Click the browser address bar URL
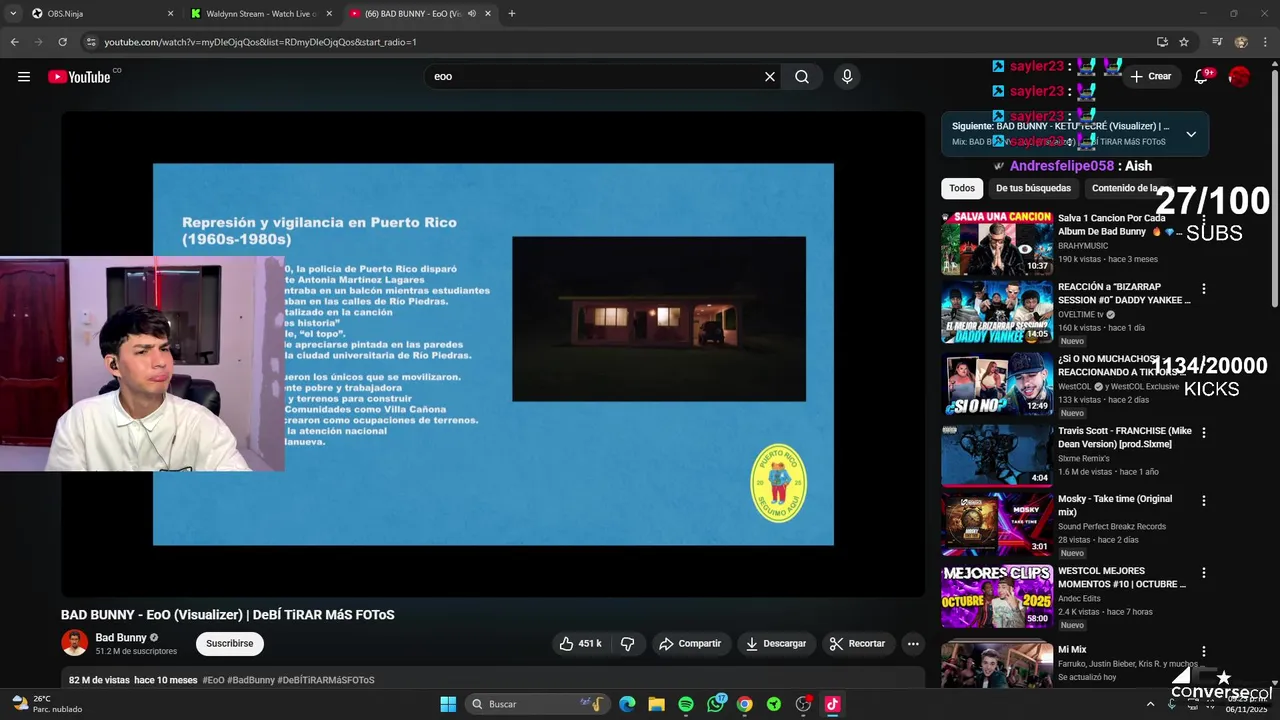Image resolution: width=1280 pixels, height=720 pixels. pos(260,42)
